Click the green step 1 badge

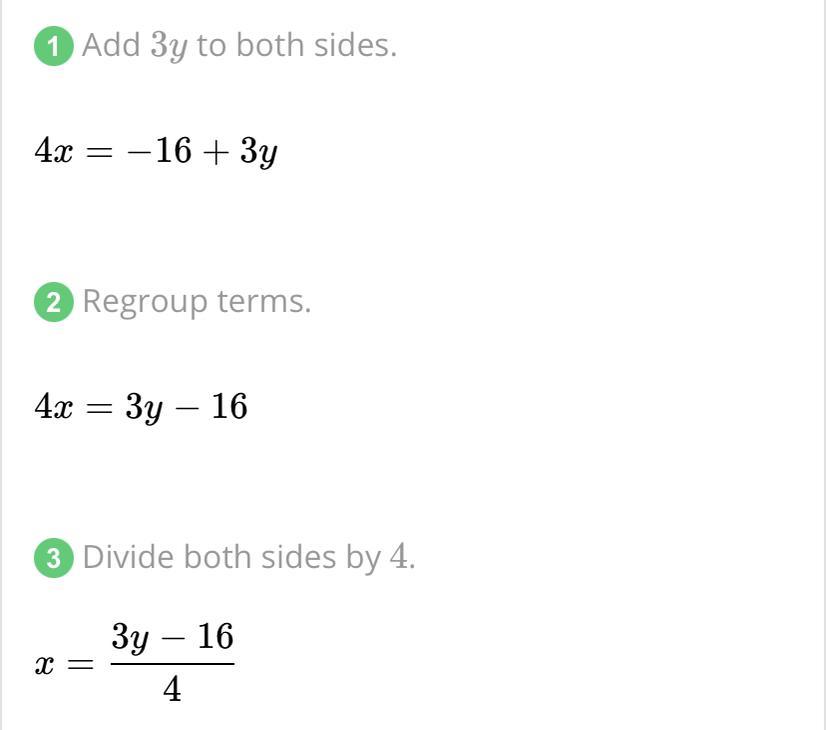tap(53, 46)
